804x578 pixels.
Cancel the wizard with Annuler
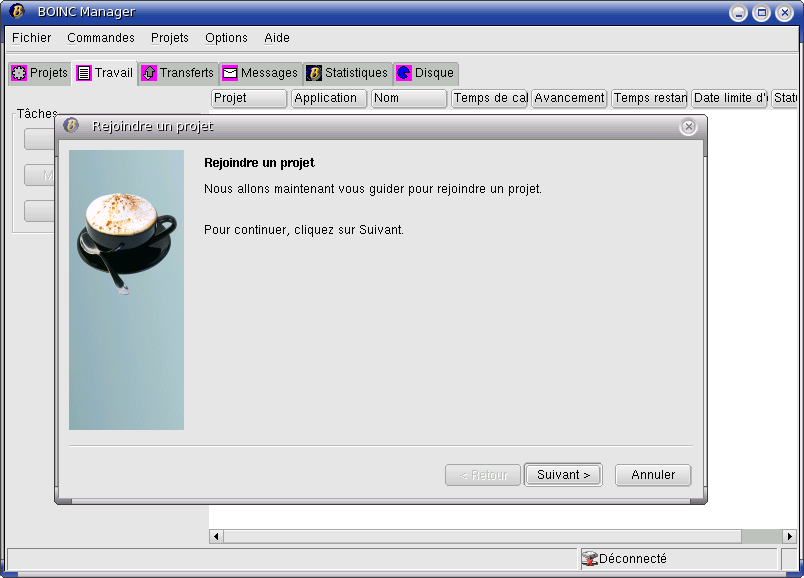pyautogui.click(x=653, y=475)
